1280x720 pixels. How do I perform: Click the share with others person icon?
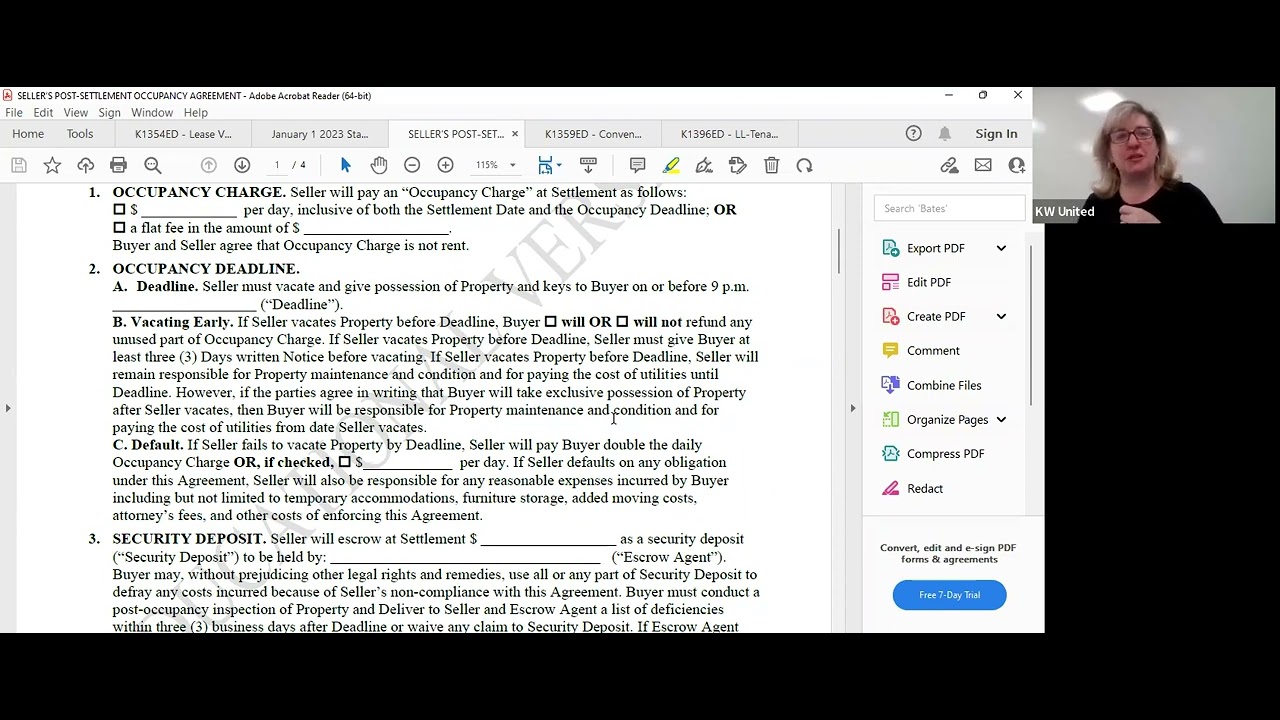[x=1017, y=165]
